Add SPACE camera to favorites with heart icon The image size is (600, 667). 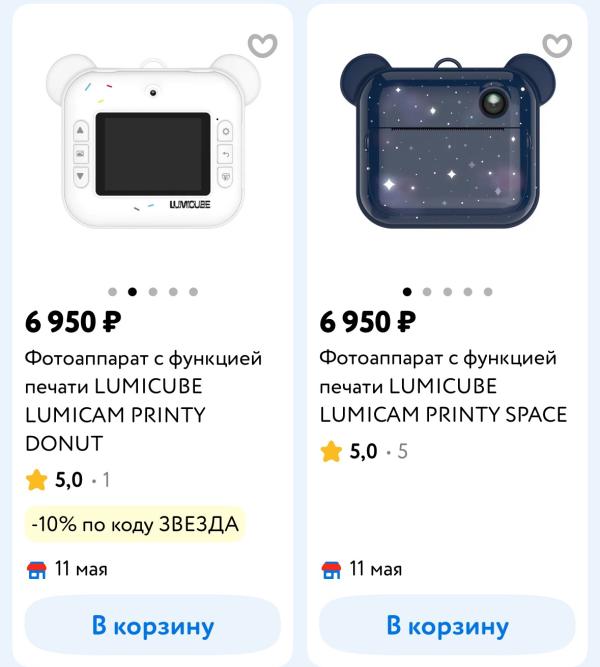pos(557,46)
